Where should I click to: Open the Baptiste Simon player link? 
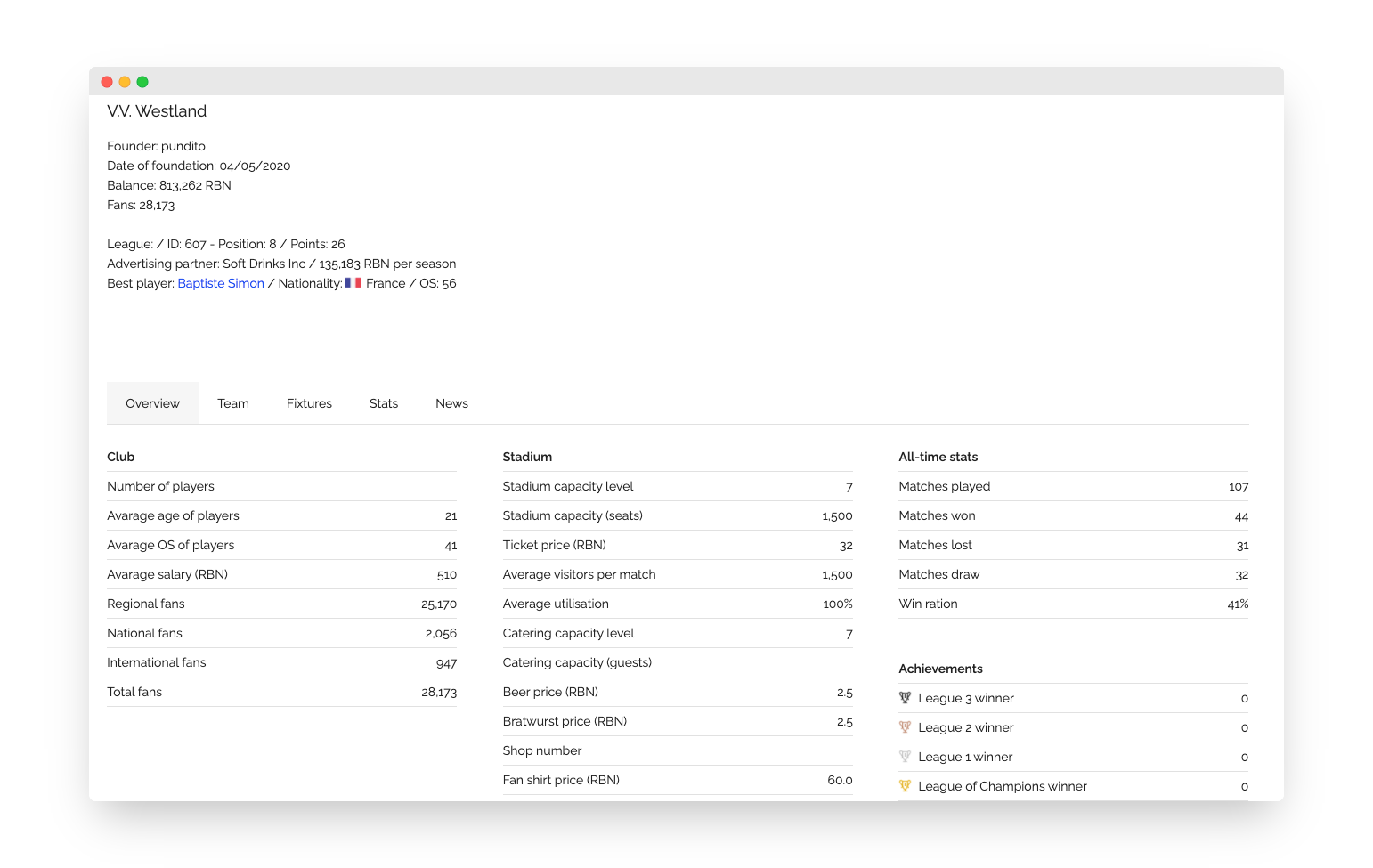(221, 283)
